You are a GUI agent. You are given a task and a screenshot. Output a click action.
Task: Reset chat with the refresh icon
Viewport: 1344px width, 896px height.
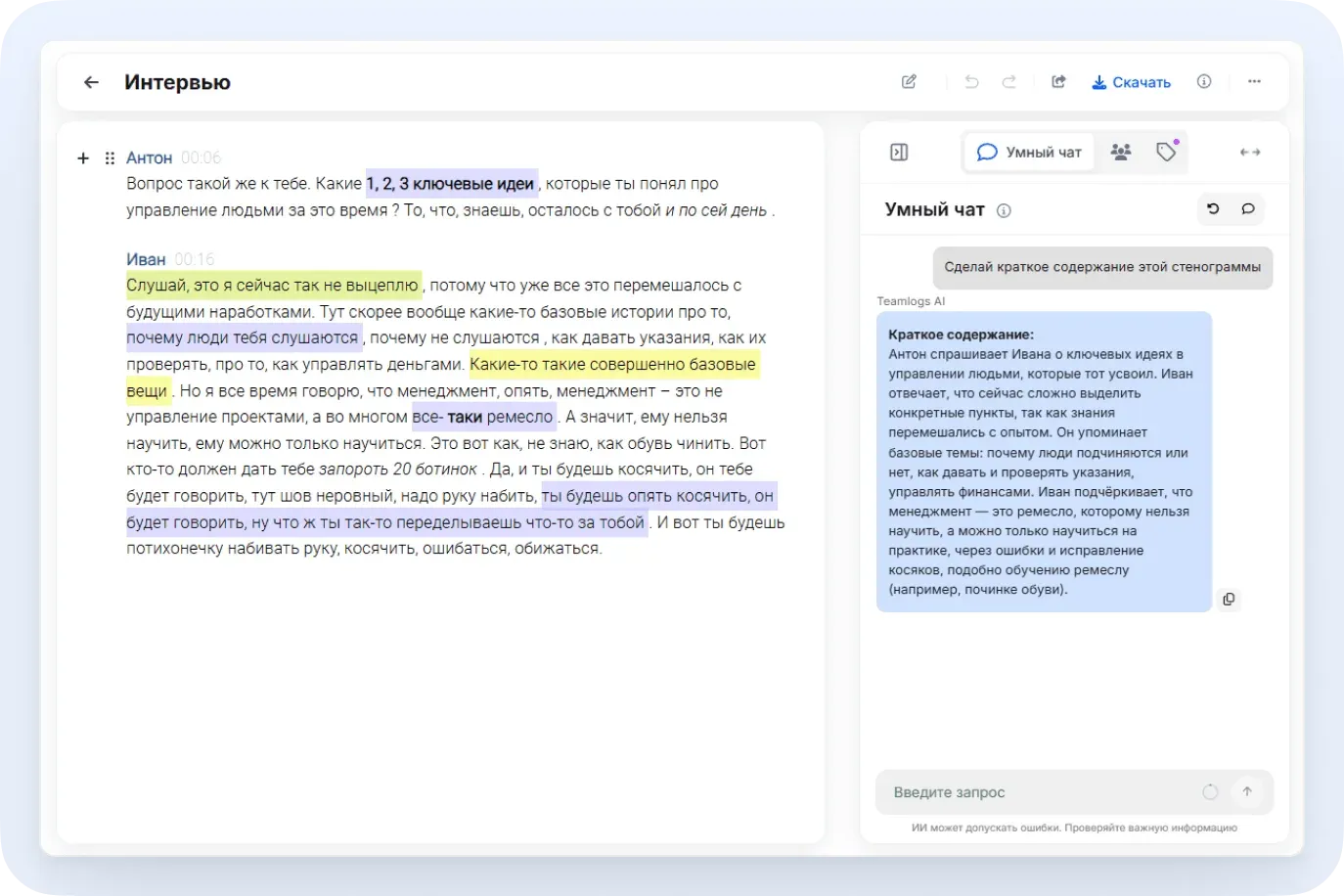[1213, 208]
